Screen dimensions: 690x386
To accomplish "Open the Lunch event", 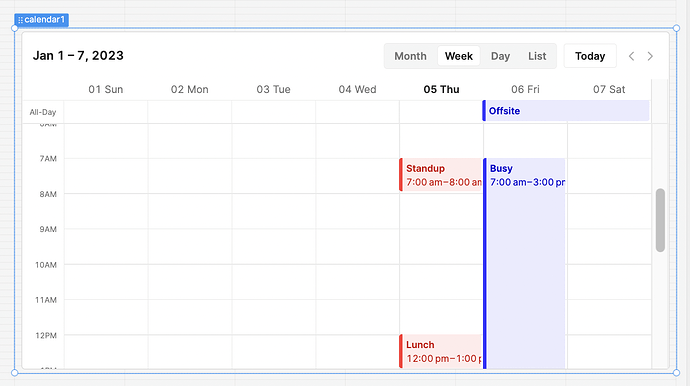I will coord(441,351).
